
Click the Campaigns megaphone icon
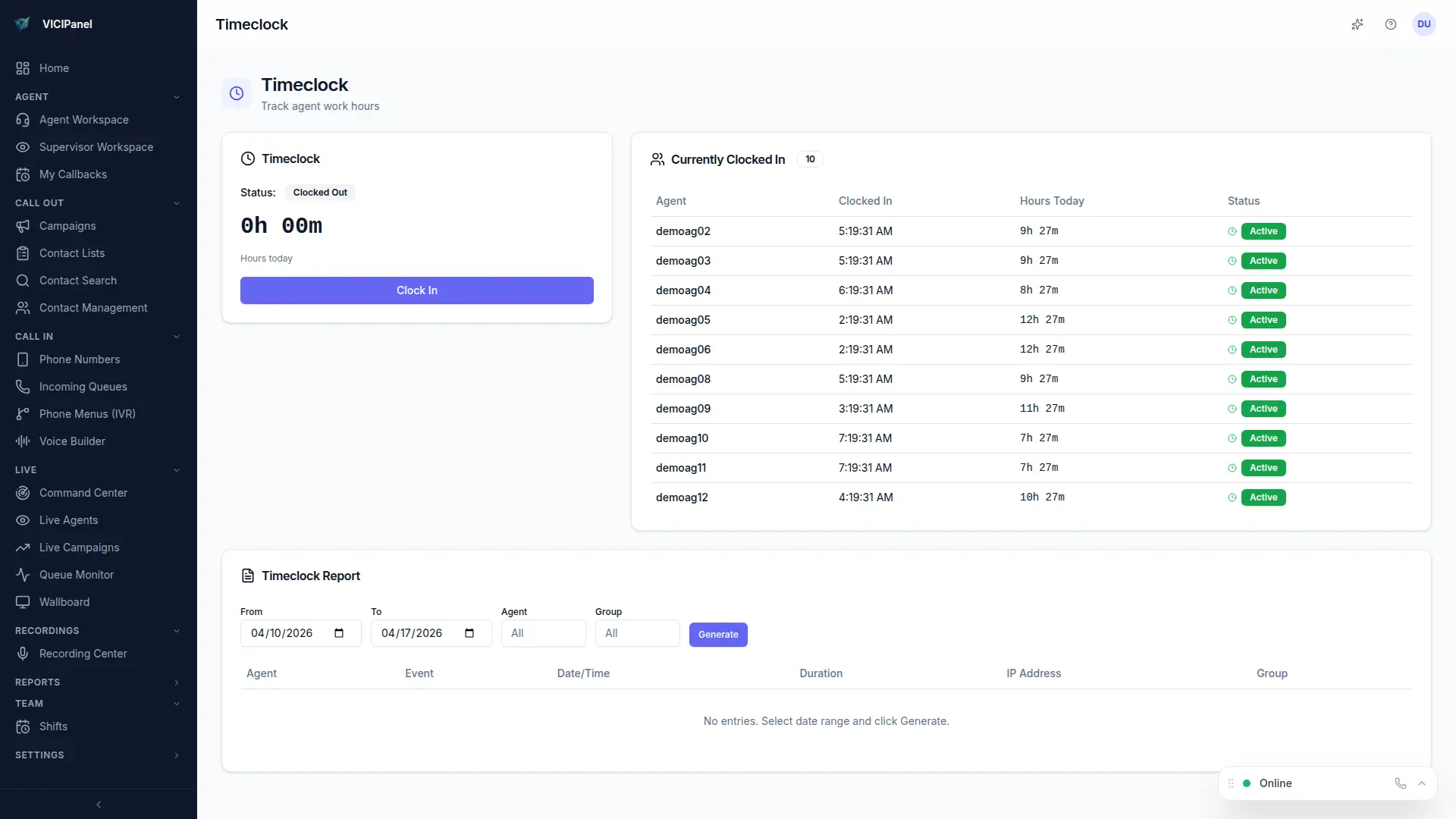(23, 226)
